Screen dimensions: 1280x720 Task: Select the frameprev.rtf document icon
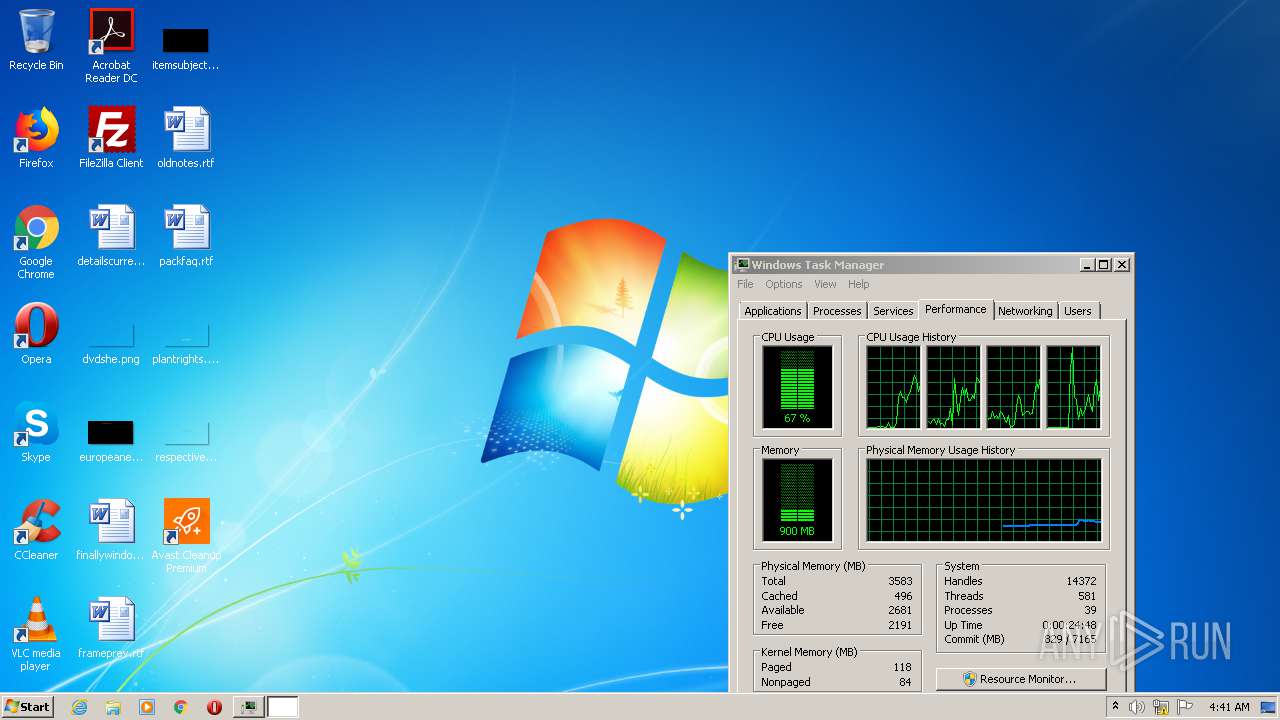click(111, 628)
